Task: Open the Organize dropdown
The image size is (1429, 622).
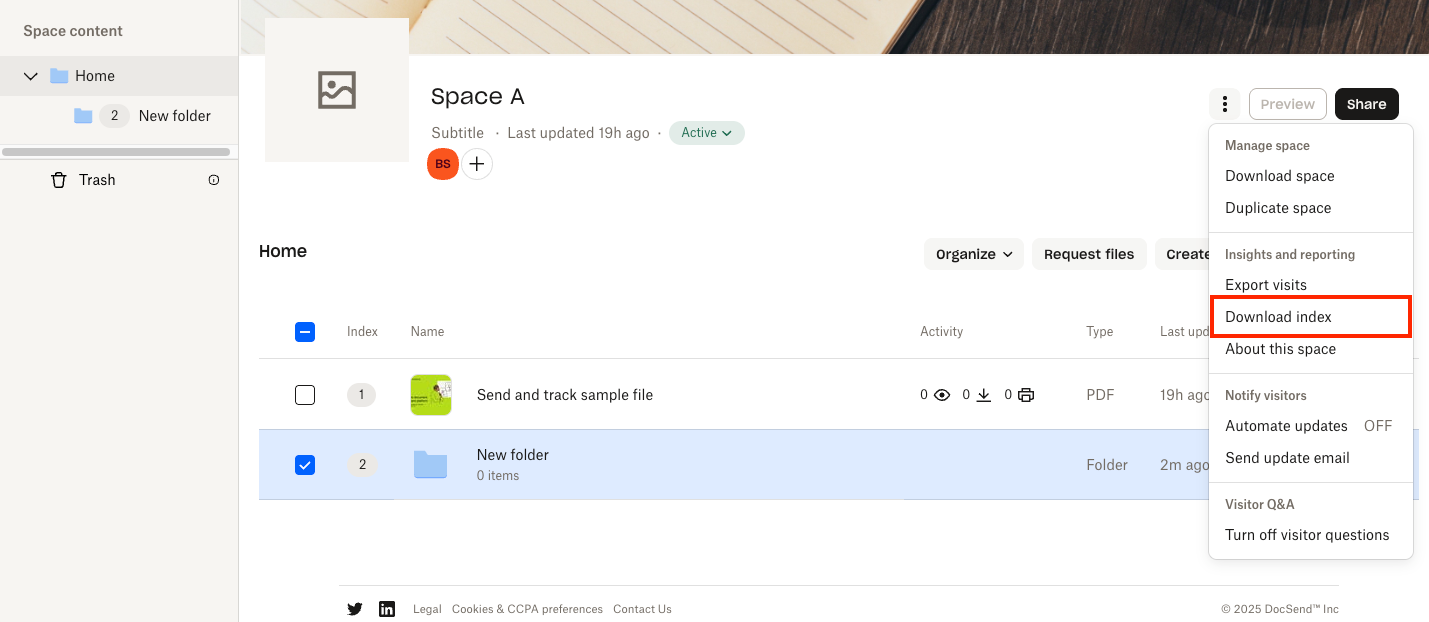Action: (x=974, y=254)
